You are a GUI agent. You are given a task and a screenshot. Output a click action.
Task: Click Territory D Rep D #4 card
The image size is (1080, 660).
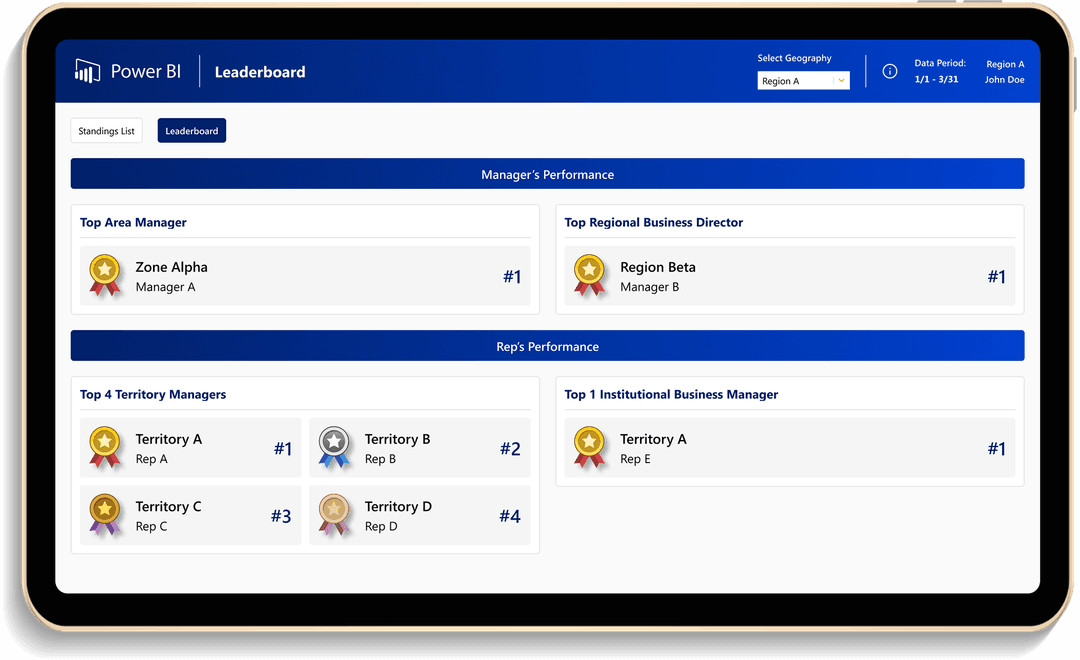coord(420,516)
